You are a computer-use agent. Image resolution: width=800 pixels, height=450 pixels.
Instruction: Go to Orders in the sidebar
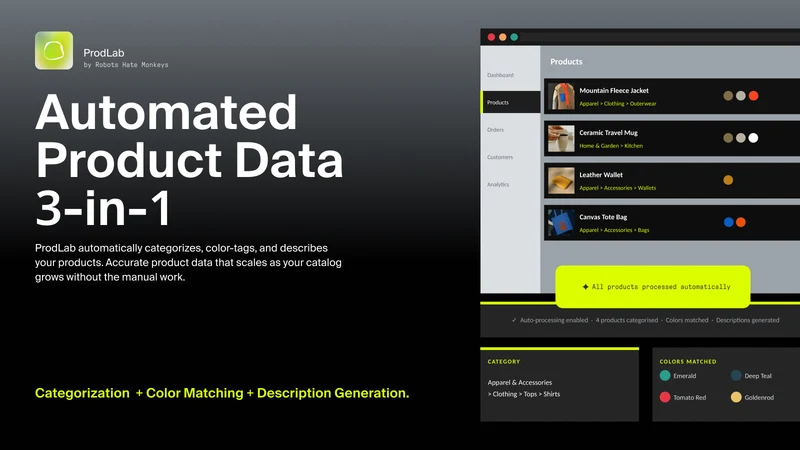pyautogui.click(x=495, y=130)
